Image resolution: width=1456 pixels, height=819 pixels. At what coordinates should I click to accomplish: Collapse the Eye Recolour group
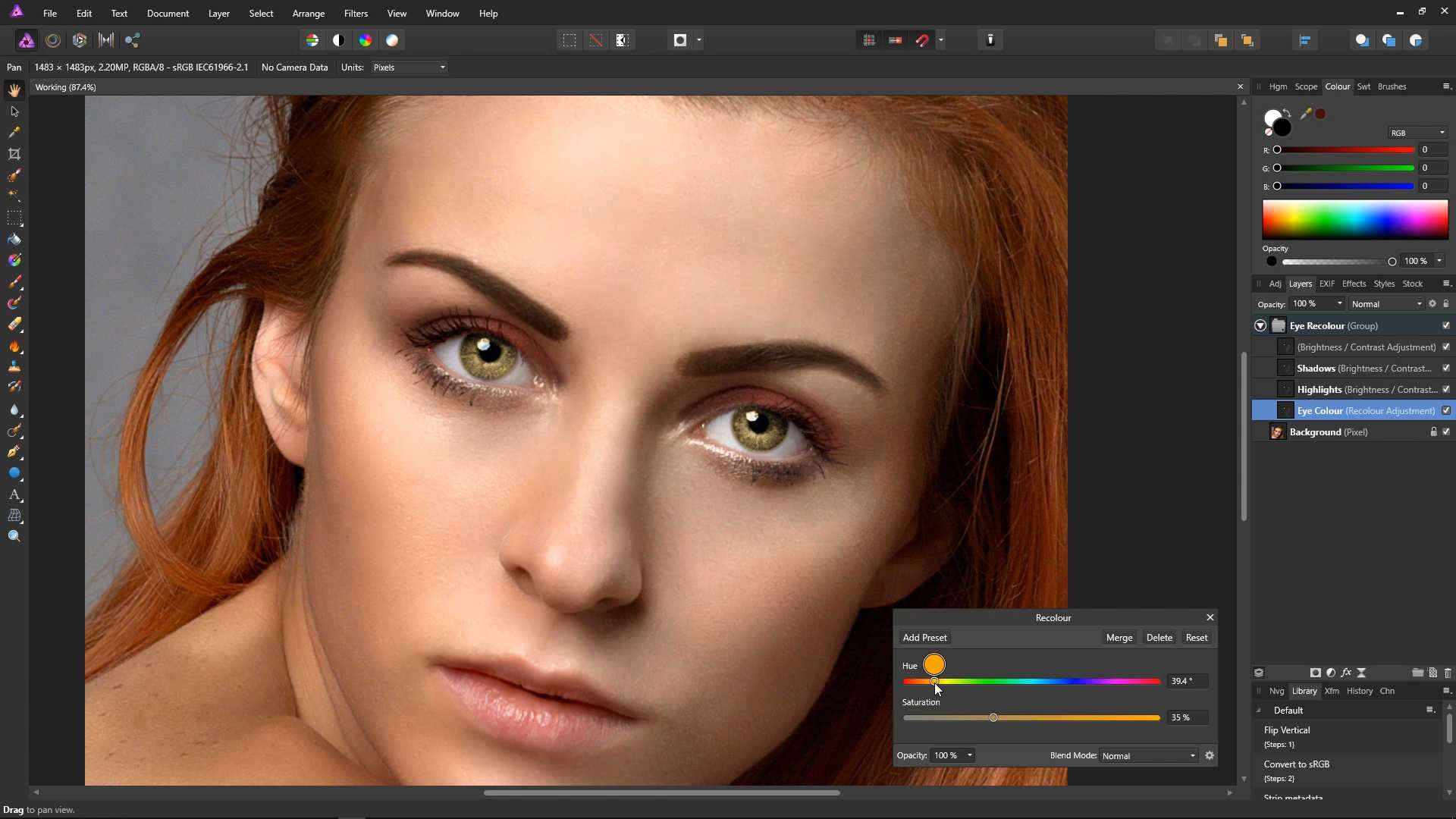[x=1260, y=325]
